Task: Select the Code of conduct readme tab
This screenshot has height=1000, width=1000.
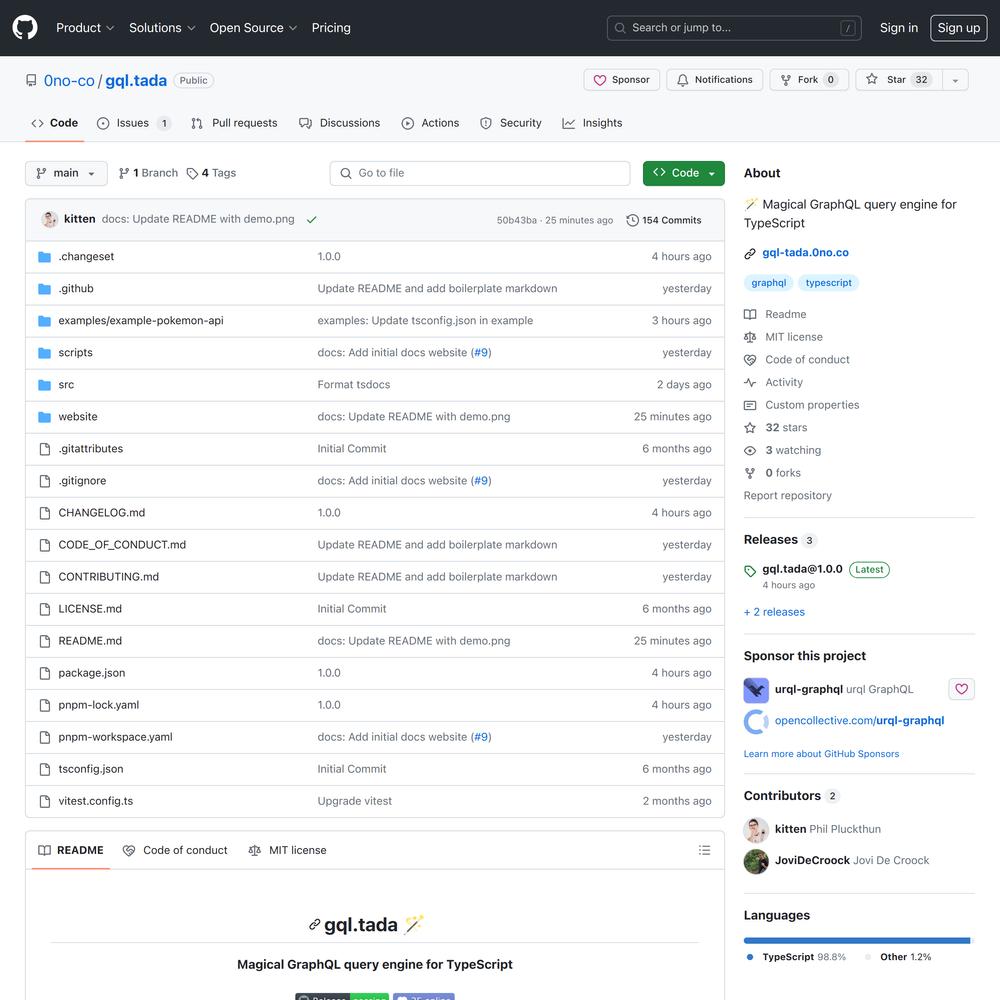Action: (x=175, y=850)
